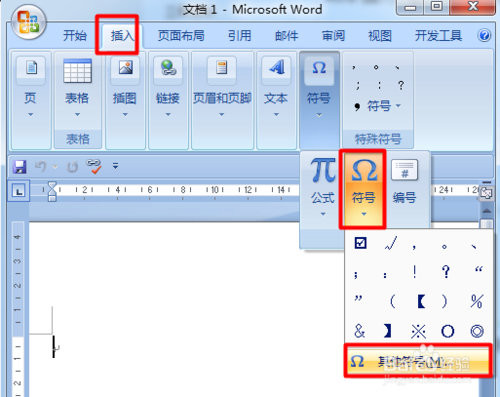Viewport: 500px width, 397px height.
Task: Insert the double circle ◎ symbol
Action: [477, 331]
